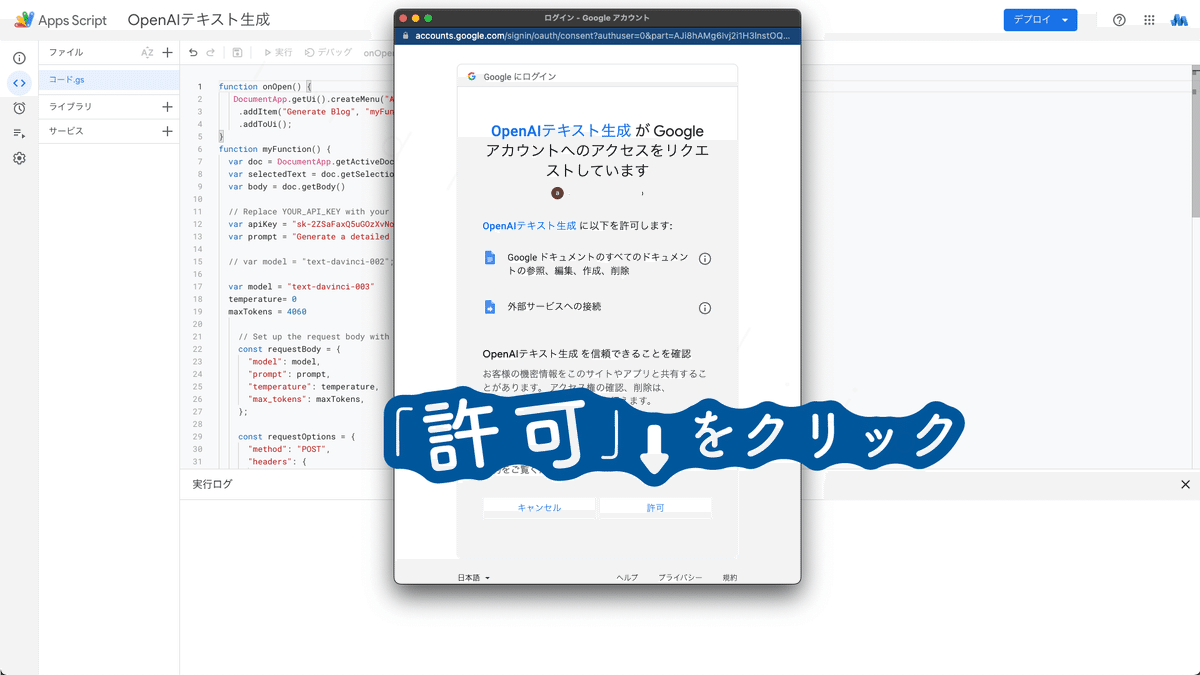This screenshot has height=675, width=1200.
Task: Click the OpenAIテキスト生成 link in heading
Action: click(560, 131)
